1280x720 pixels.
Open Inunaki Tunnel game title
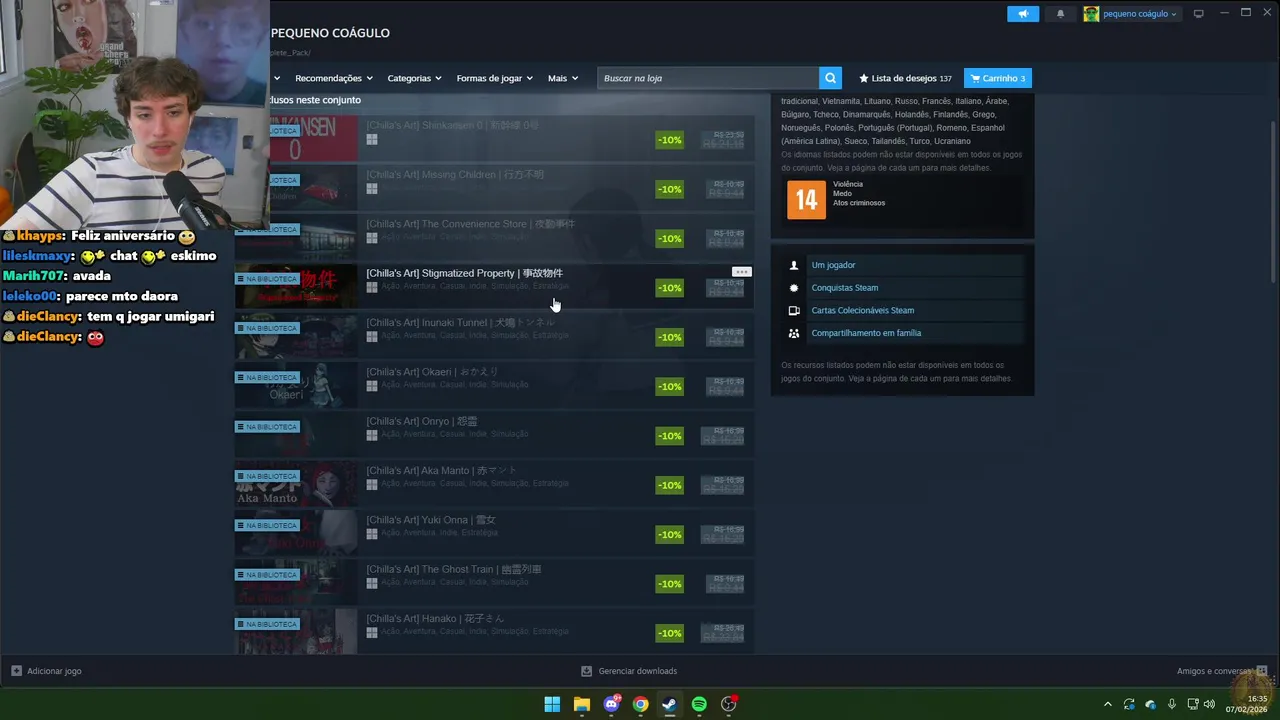pyautogui.click(x=460, y=322)
